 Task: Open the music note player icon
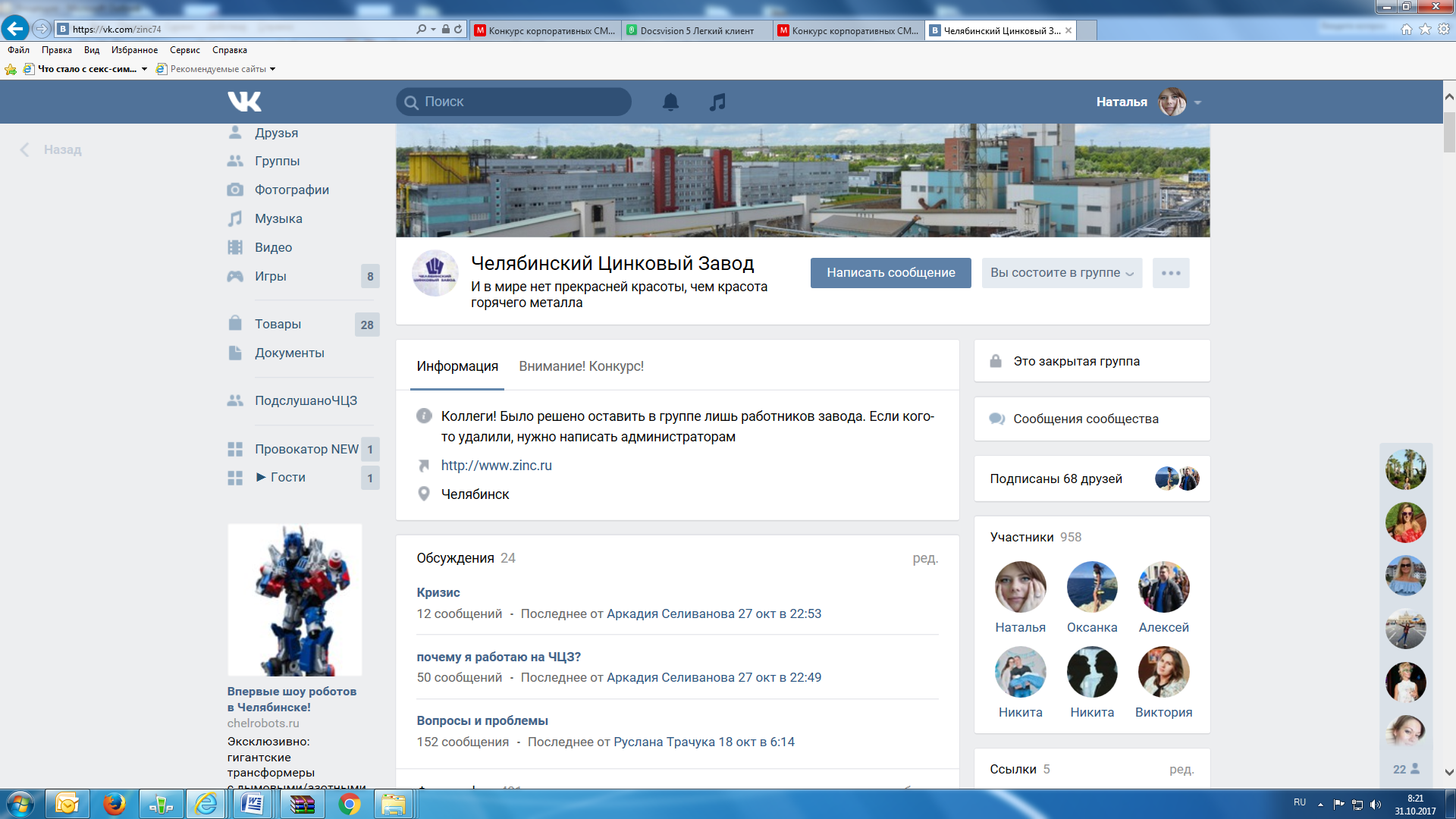717,102
